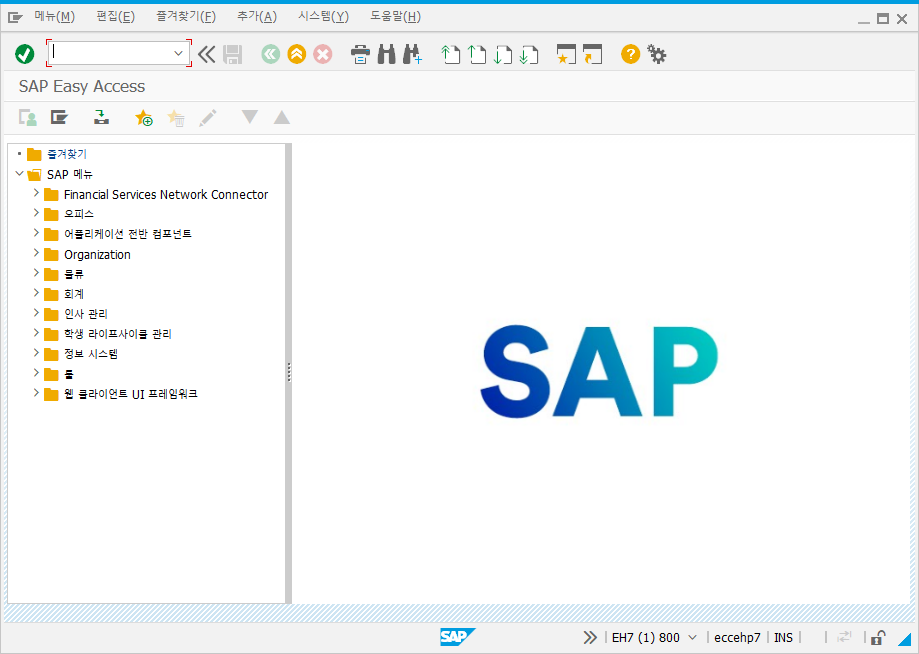Click the red Cancel icon
Image resolution: width=919 pixels, height=654 pixels.
coord(322,54)
